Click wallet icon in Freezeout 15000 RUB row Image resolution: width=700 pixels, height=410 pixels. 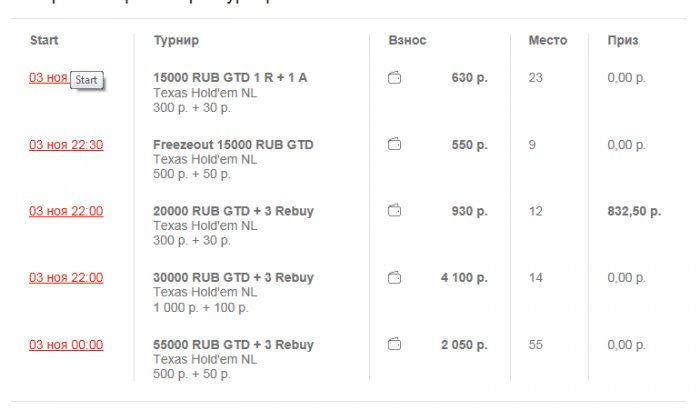(x=395, y=145)
